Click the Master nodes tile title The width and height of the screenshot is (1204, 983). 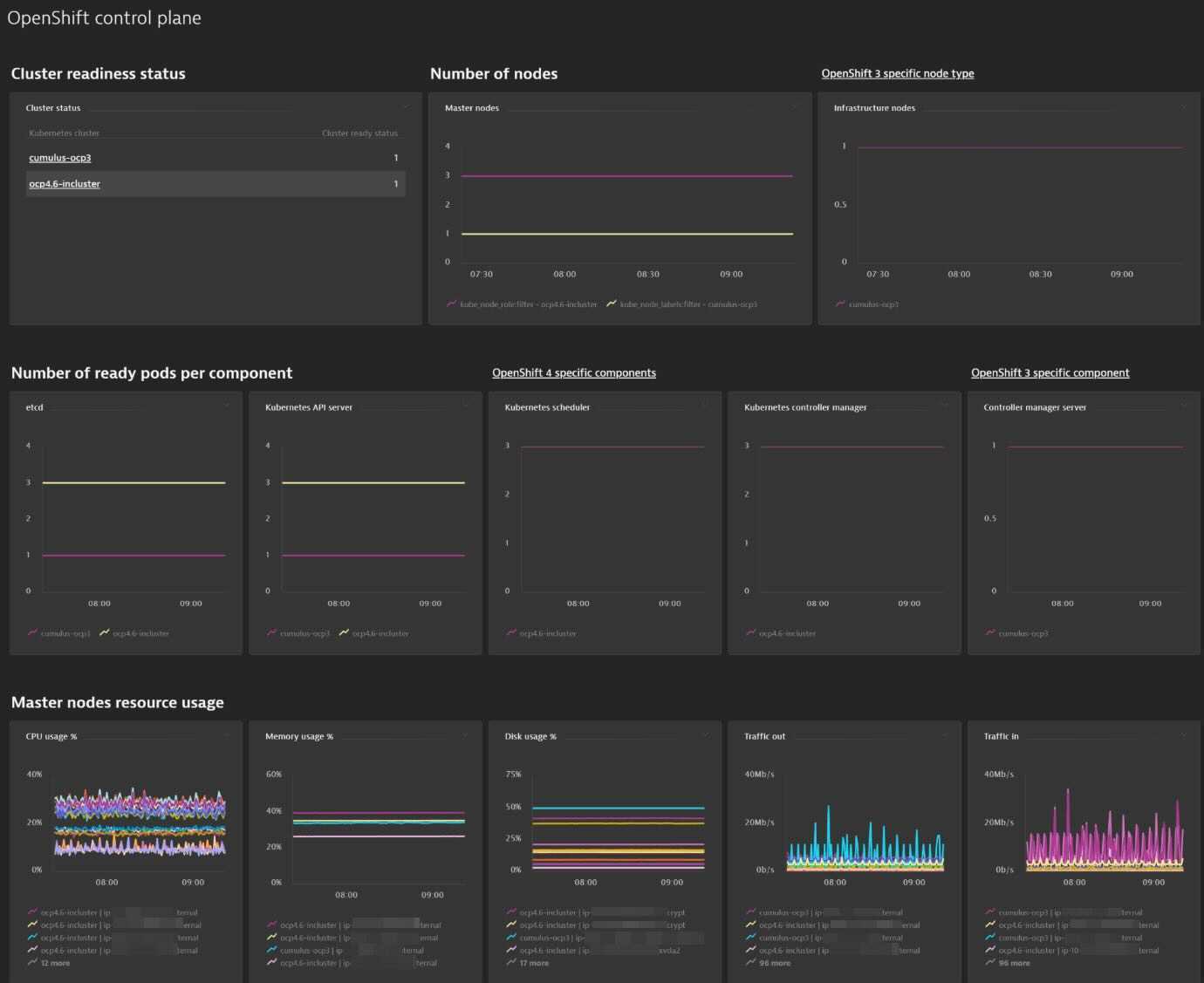[472, 108]
